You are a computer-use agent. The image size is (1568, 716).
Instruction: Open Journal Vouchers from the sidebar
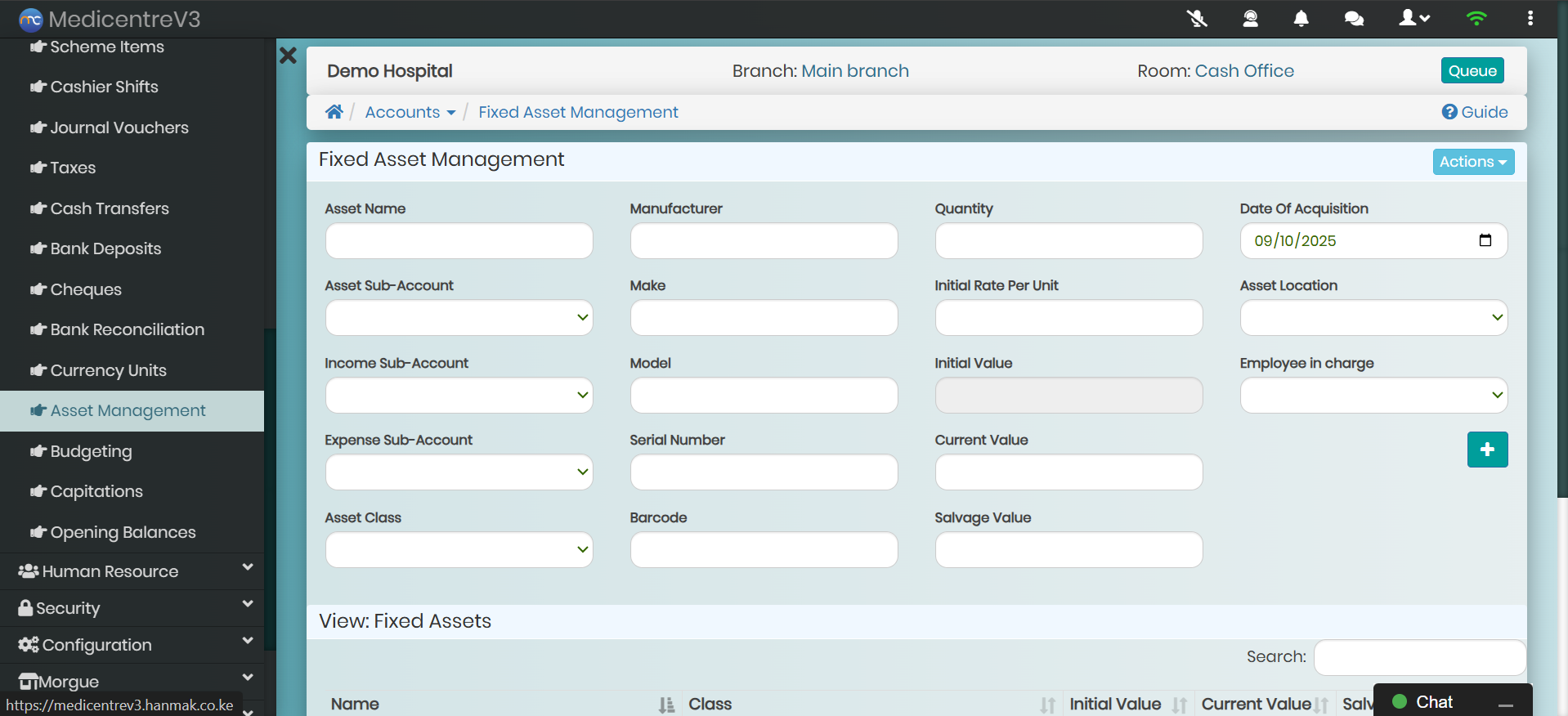tap(119, 128)
